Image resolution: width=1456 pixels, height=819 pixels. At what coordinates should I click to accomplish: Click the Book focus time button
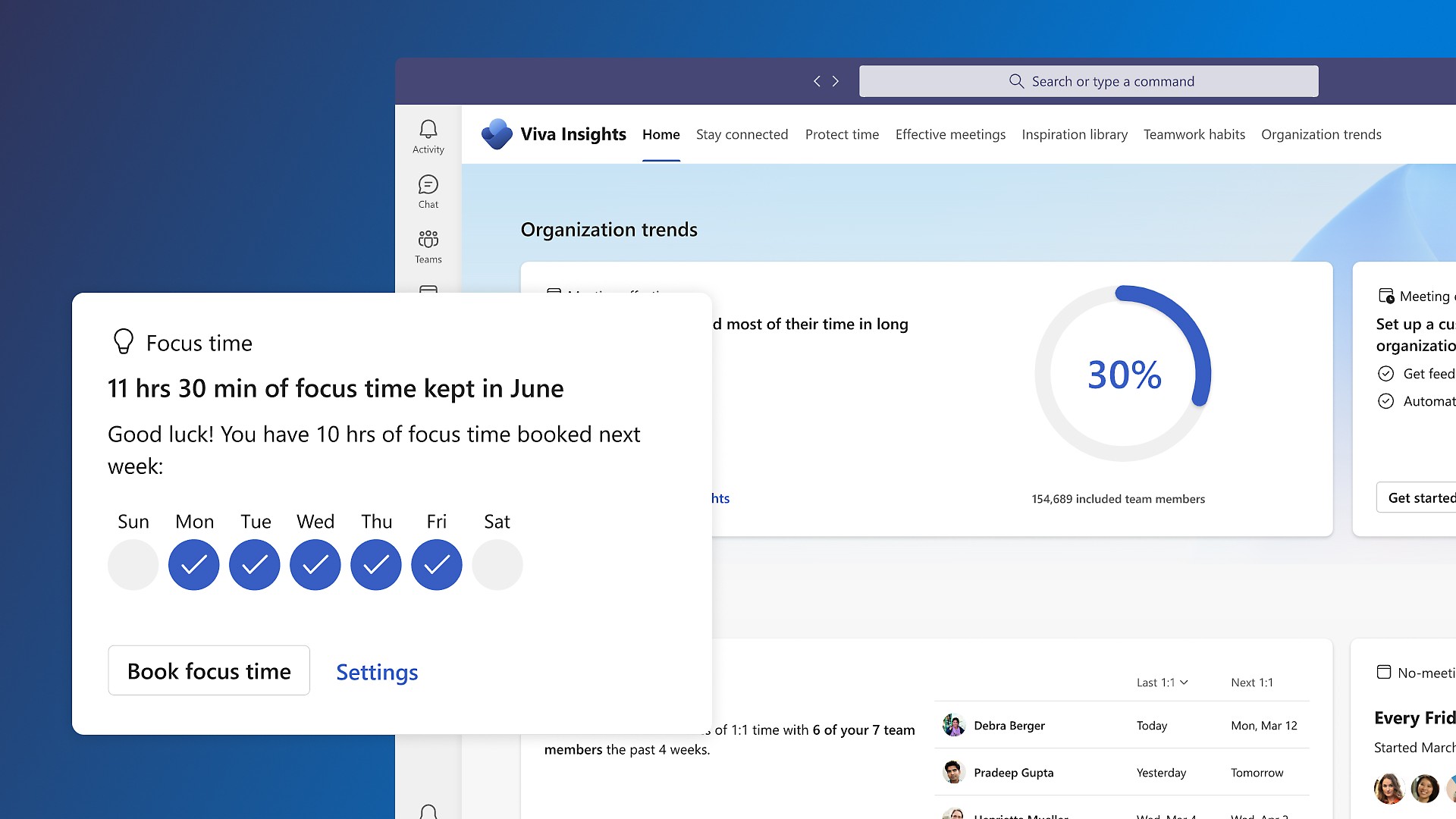(x=209, y=670)
